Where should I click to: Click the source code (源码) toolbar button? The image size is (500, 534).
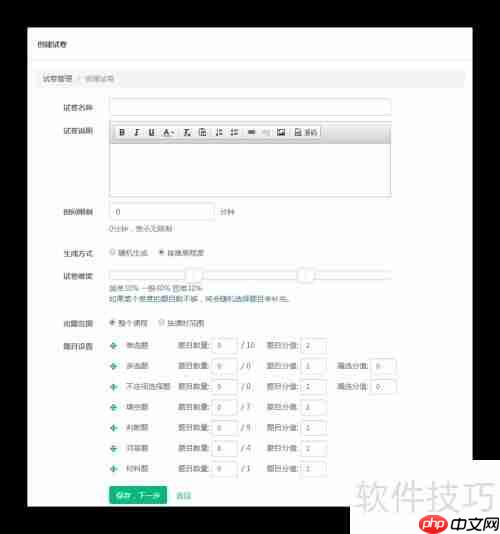(x=306, y=132)
